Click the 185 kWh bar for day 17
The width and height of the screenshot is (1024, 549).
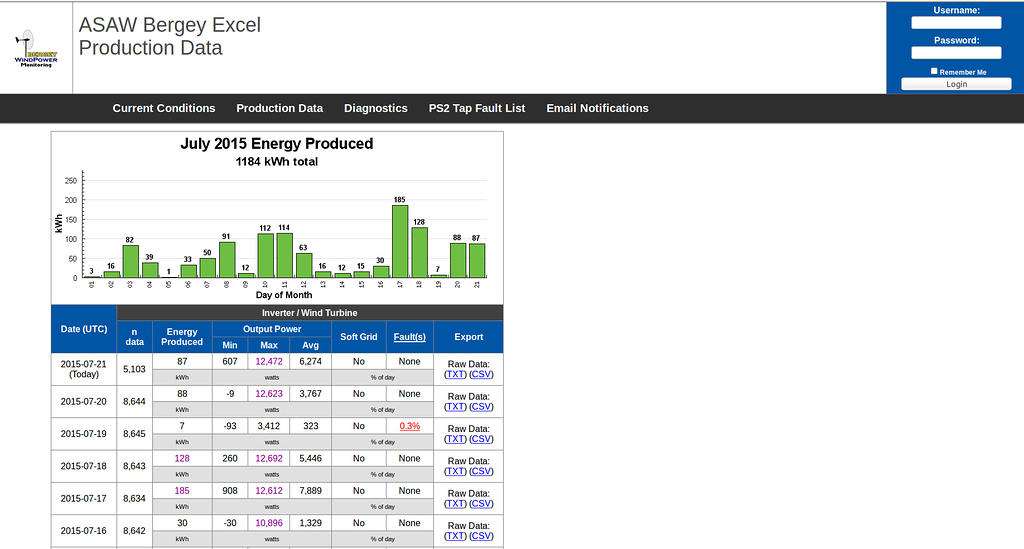click(x=400, y=242)
